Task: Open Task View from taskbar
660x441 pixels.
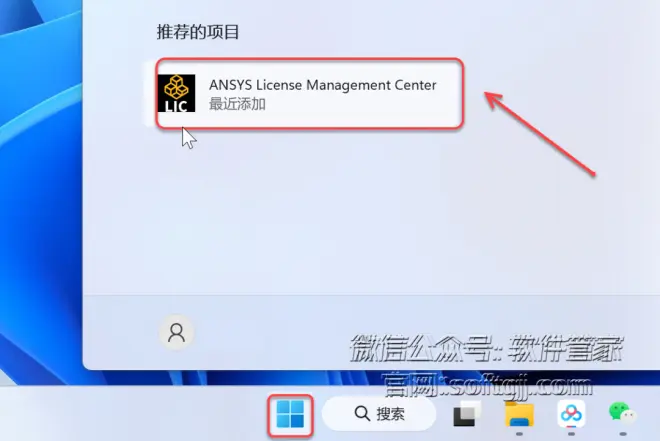Action: point(467,414)
